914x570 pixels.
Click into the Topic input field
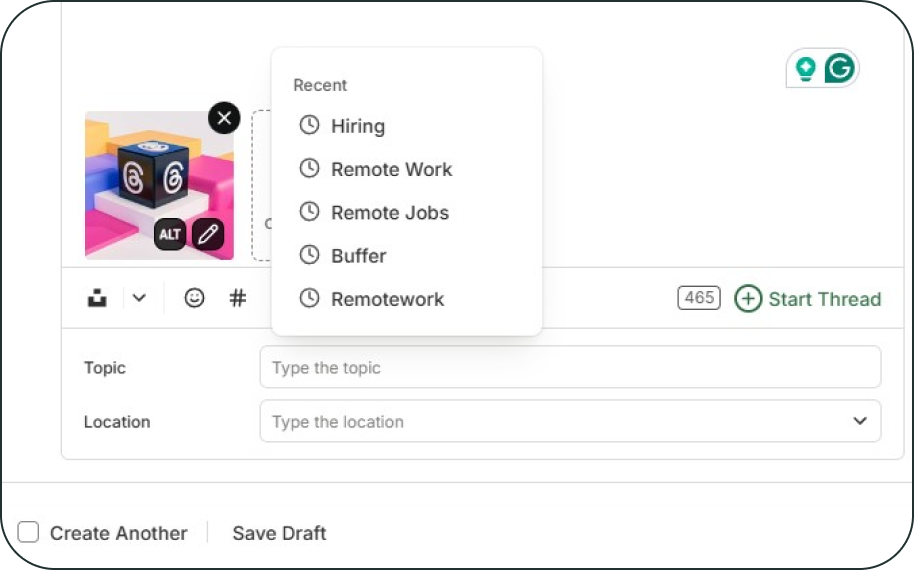(x=570, y=367)
